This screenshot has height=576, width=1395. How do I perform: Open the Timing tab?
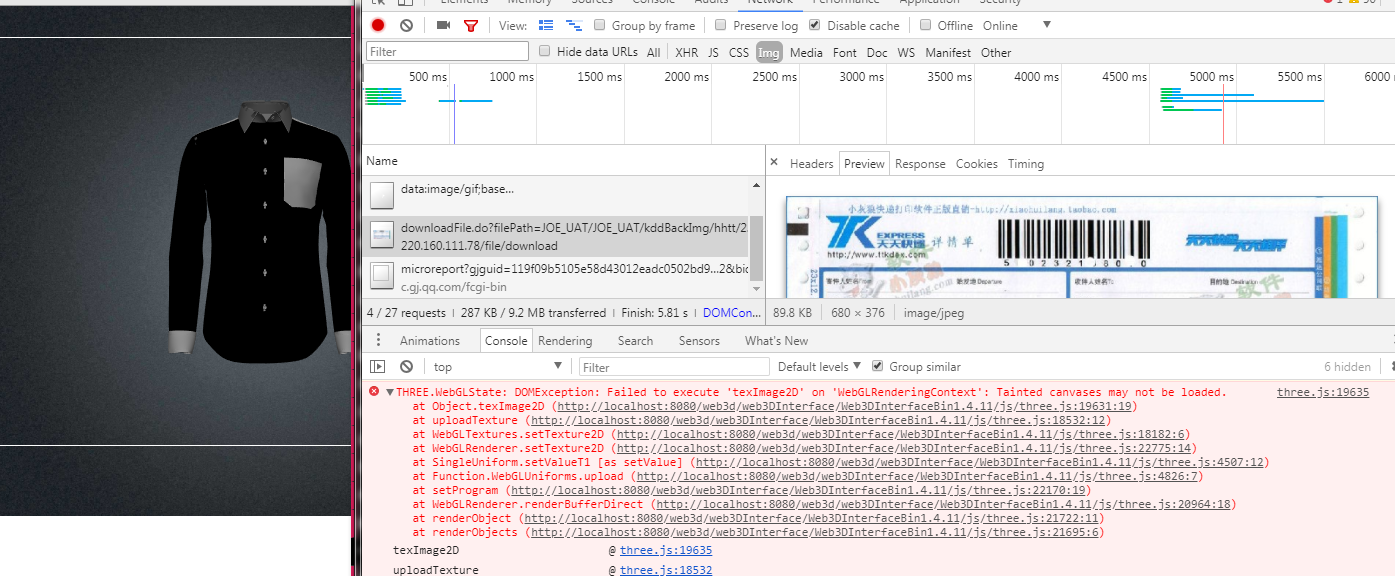[x=1026, y=163]
